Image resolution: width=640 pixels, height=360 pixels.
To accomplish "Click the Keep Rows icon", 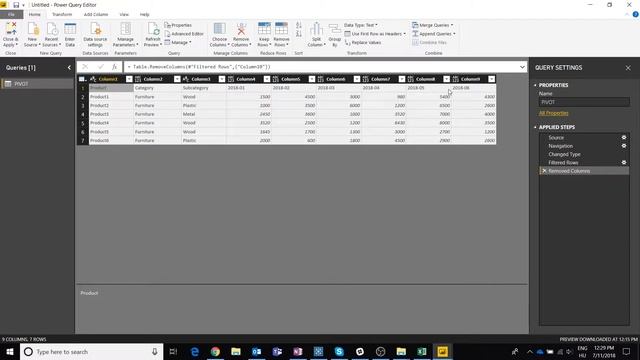I will tap(264, 29).
